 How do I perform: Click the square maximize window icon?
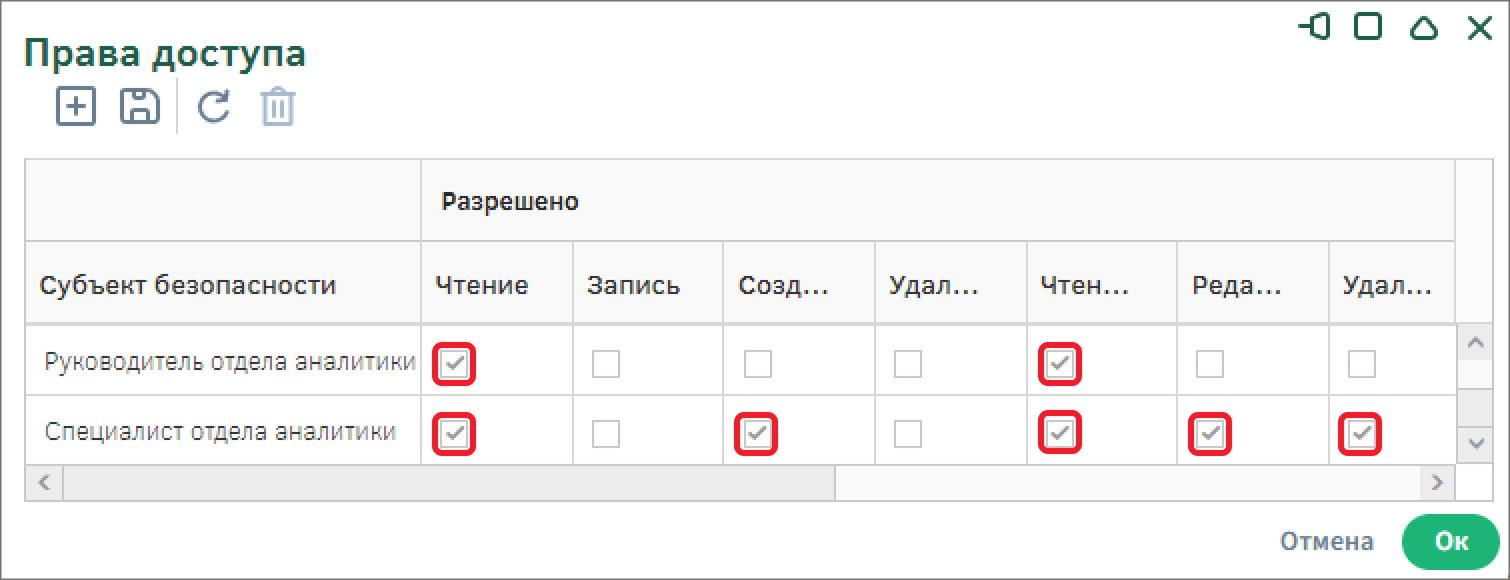pyautogui.click(x=1368, y=27)
